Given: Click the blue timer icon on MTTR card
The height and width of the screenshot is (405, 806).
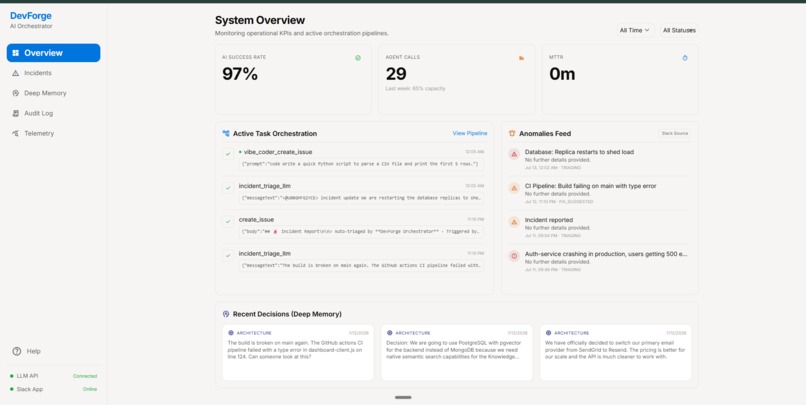Looking at the screenshot, I should 685,58.
